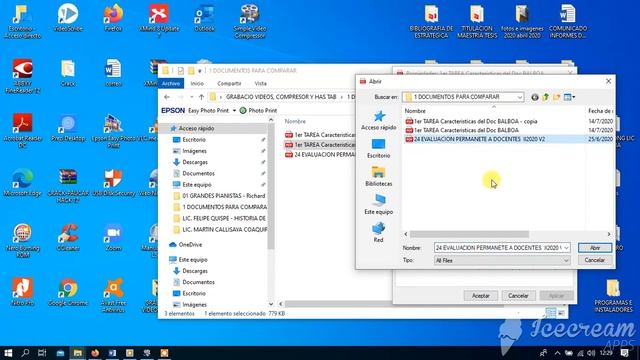
Task: Click the Word icon in the taskbar
Action: 112,353
